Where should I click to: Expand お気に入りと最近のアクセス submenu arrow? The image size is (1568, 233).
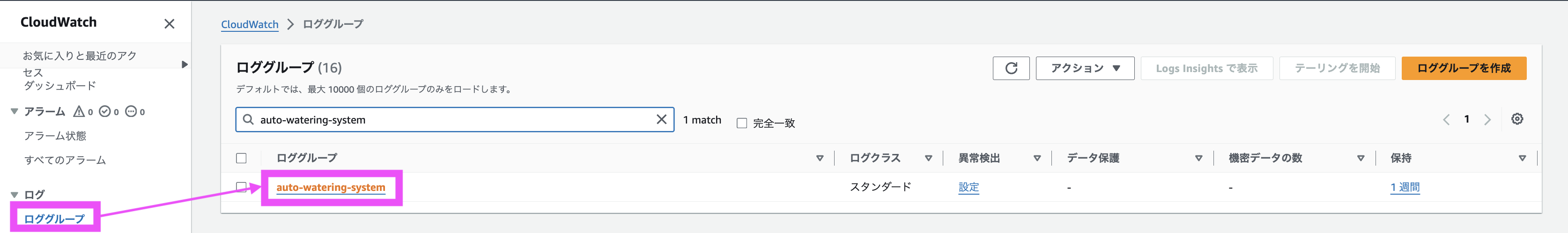click(185, 65)
